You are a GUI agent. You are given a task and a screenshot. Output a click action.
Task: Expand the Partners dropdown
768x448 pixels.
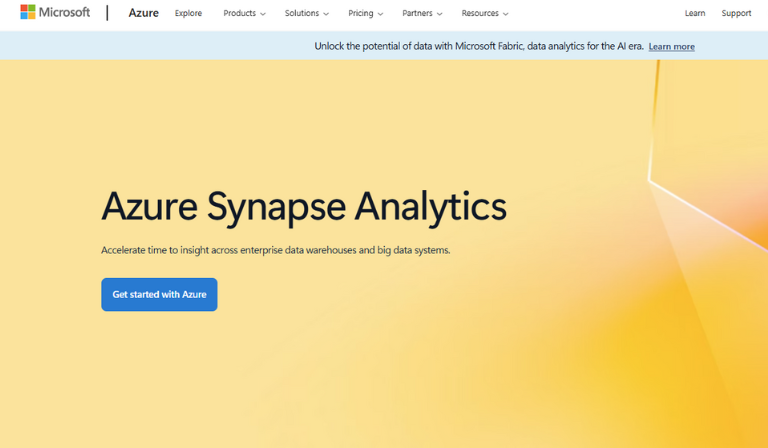[422, 13]
